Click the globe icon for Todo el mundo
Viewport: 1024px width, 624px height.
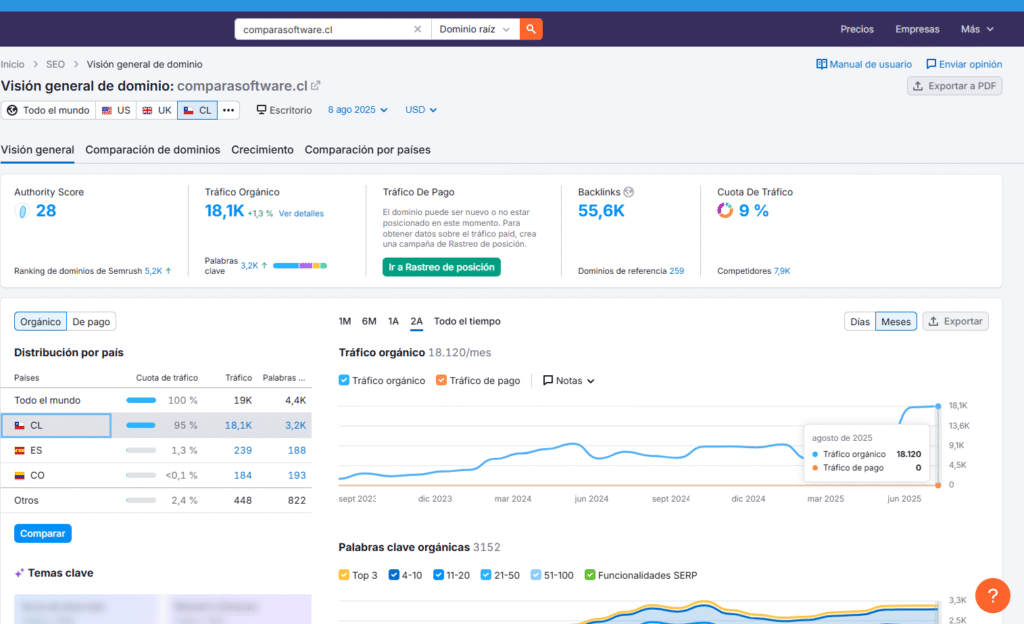[x=12, y=110]
